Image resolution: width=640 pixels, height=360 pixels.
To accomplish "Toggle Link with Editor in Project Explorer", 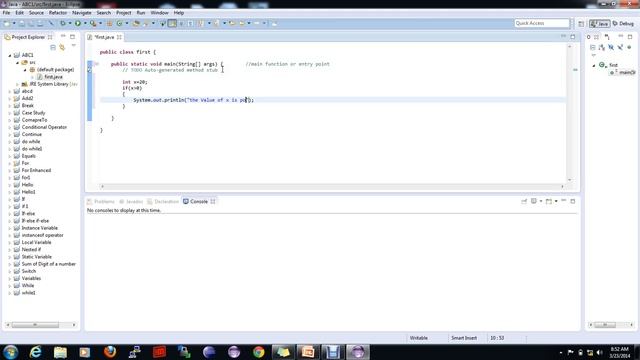I will click(x=62, y=47).
